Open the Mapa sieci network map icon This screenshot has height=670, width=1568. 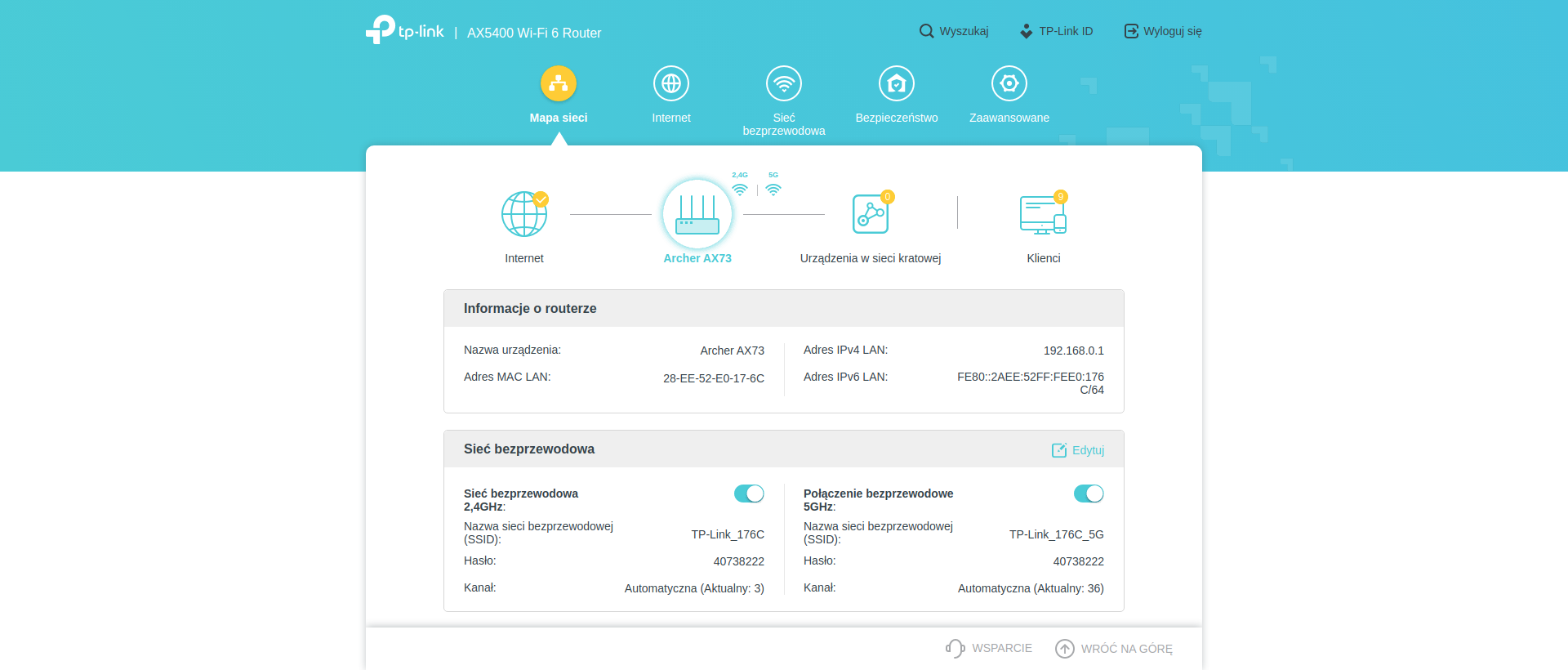(x=559, y=83)
